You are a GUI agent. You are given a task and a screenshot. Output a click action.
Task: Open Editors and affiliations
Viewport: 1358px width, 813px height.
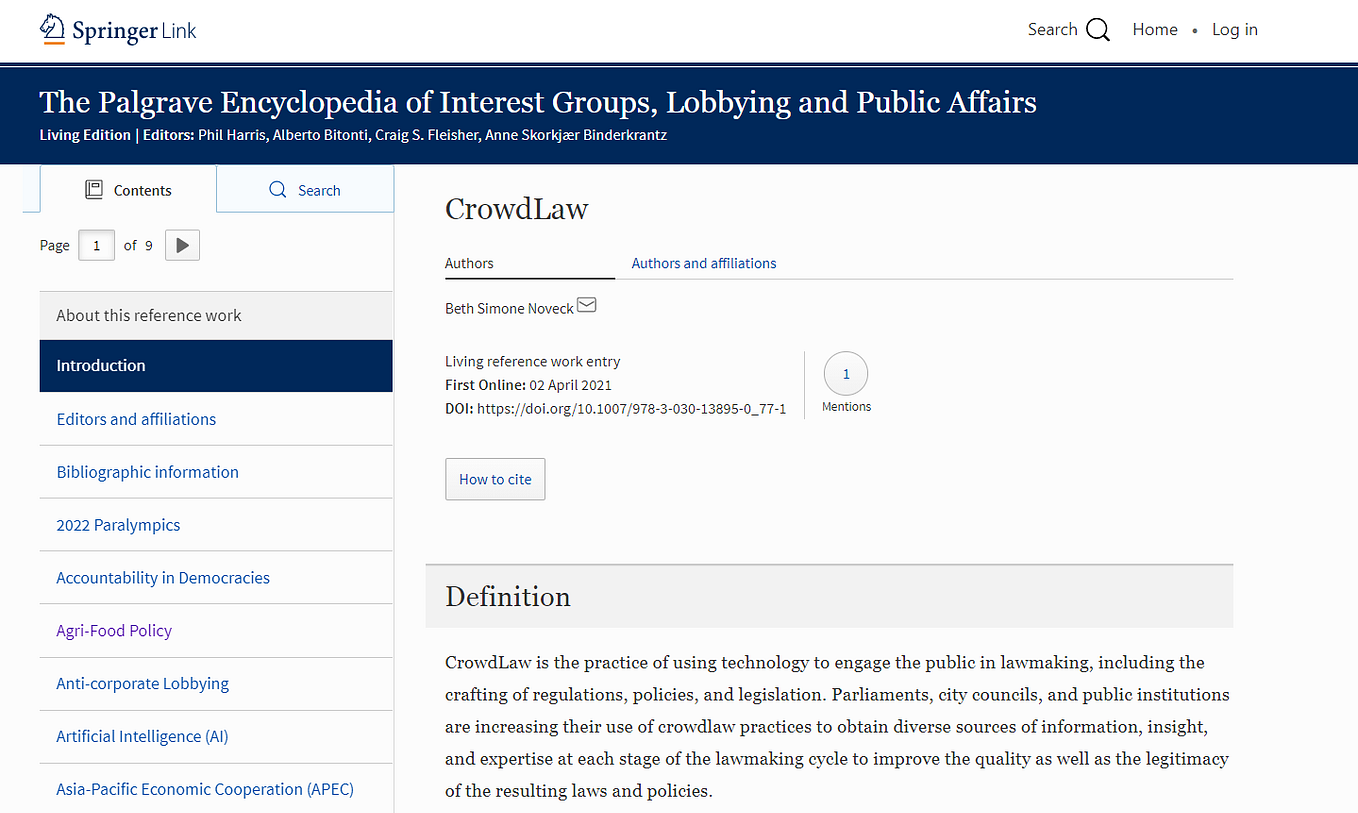(216, 419)
